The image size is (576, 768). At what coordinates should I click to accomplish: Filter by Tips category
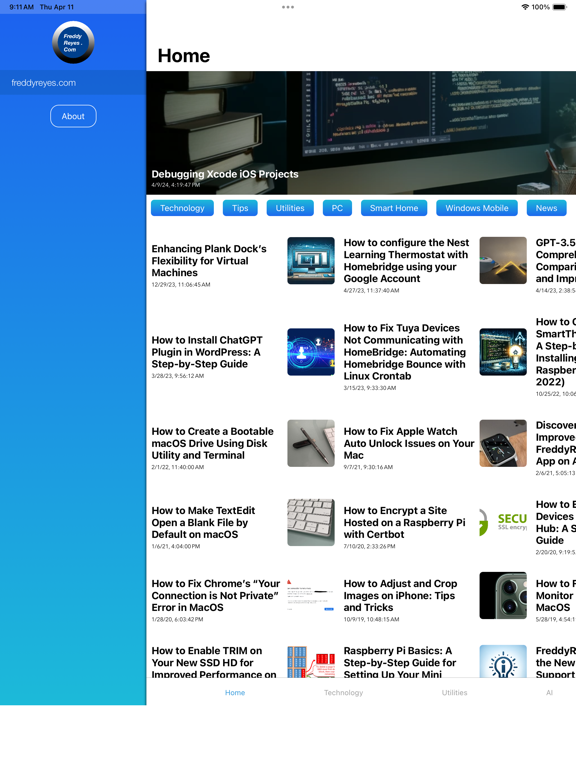240,208
